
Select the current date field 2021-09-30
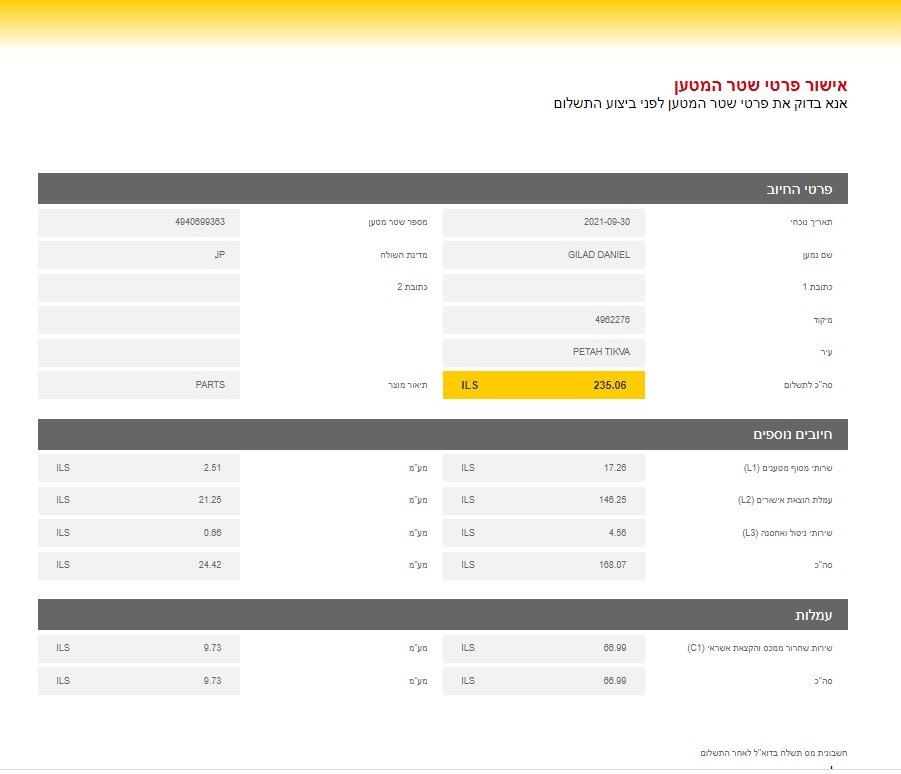[544, 222]
